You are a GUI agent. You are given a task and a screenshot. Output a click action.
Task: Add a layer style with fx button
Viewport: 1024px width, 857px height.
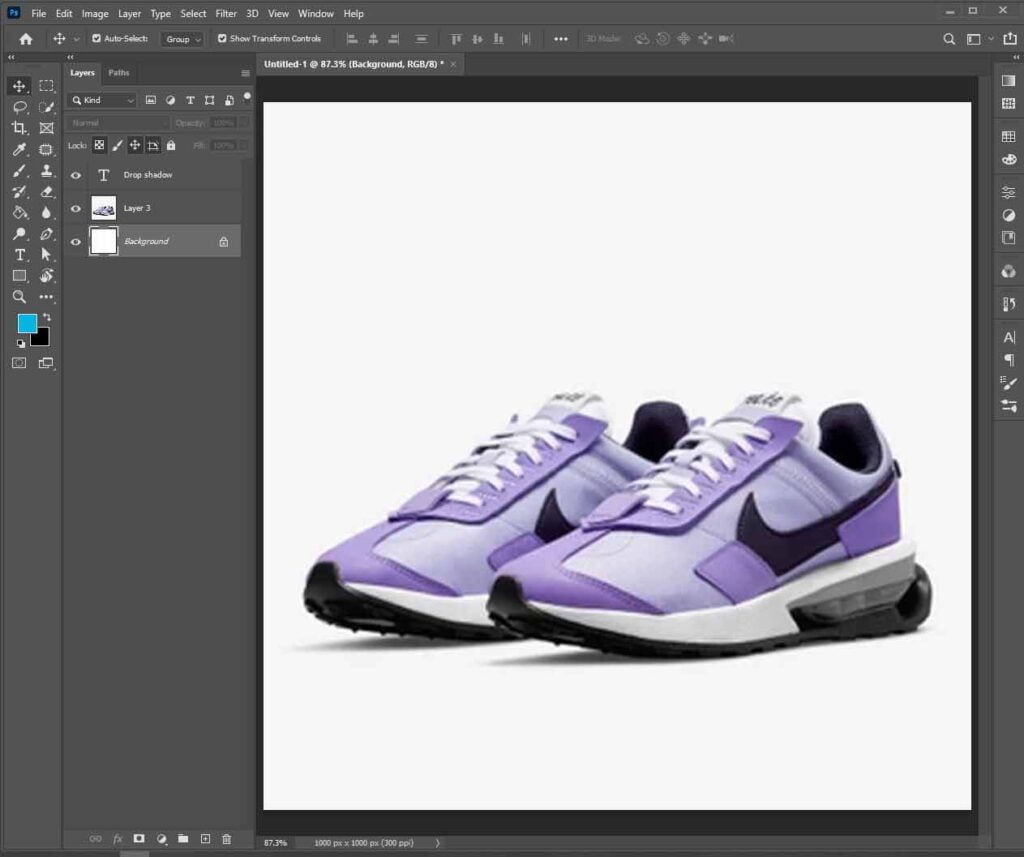click(118, 839)
